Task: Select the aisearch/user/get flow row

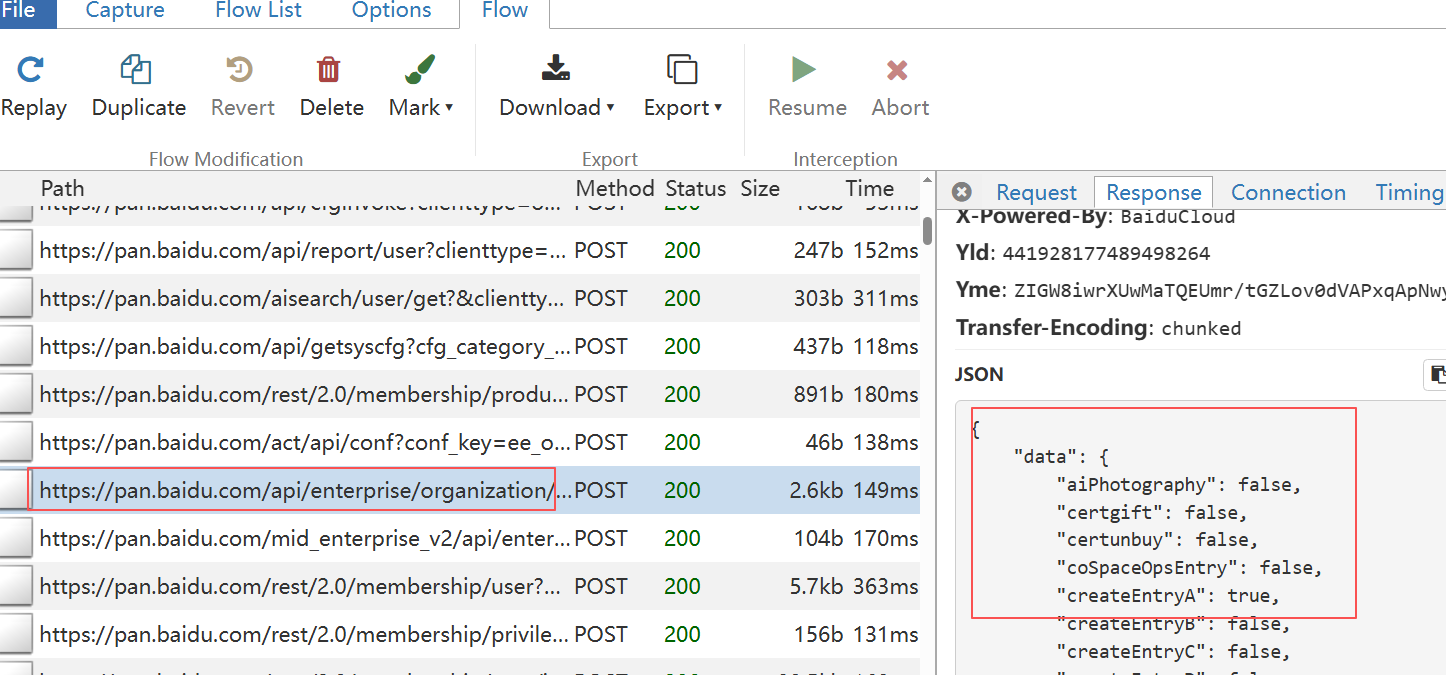Action: 460,298
